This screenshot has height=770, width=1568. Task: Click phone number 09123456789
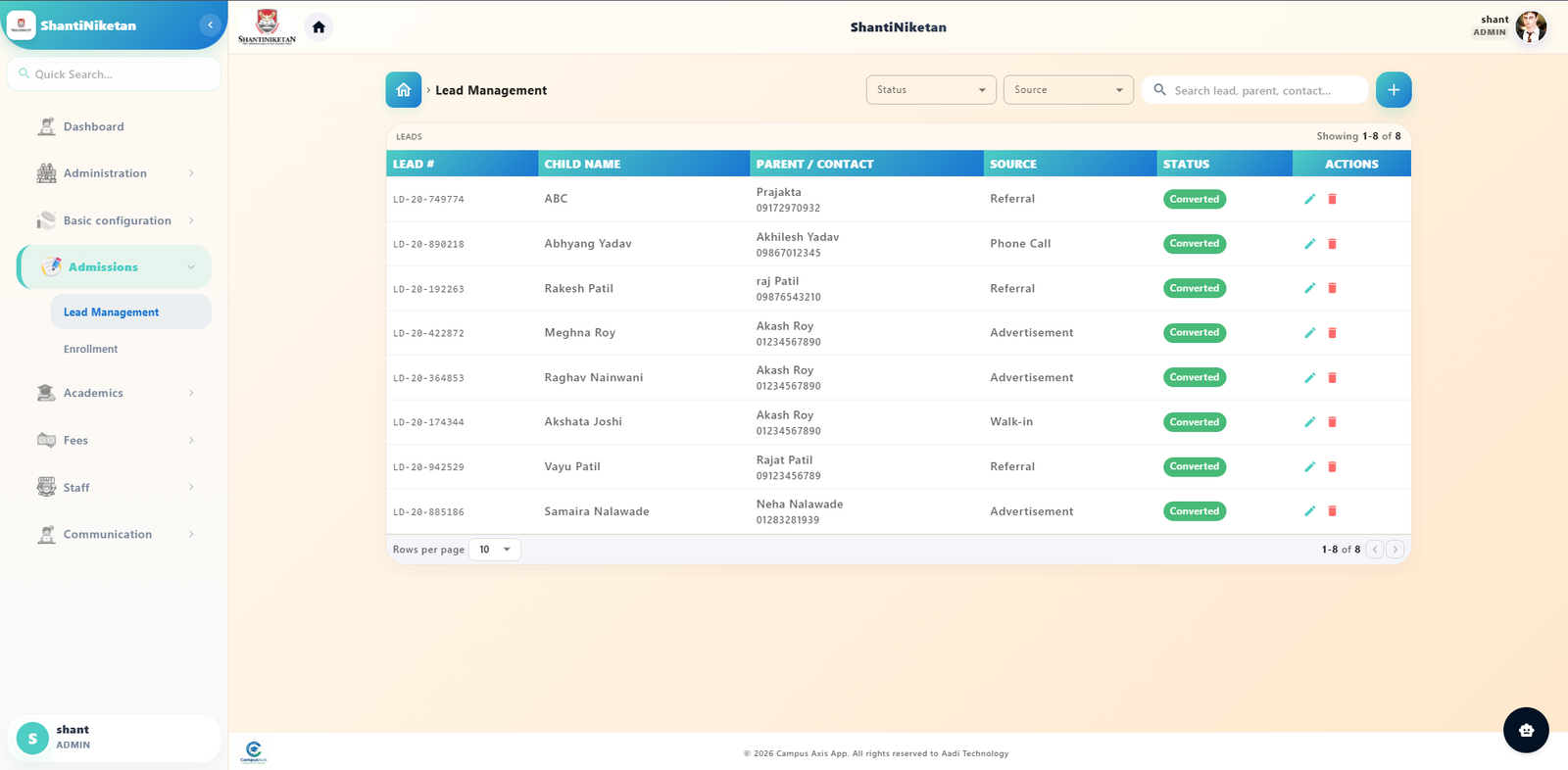coord(788,476)
